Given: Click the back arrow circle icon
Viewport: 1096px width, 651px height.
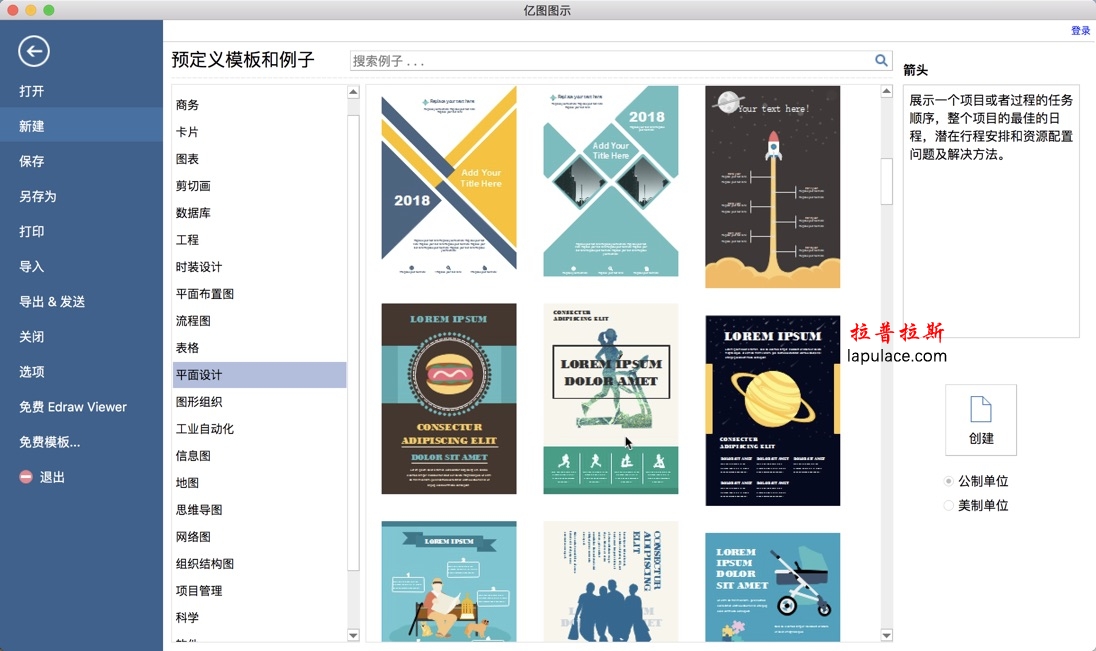Looking at the screenshot, I should click(34, 51).
